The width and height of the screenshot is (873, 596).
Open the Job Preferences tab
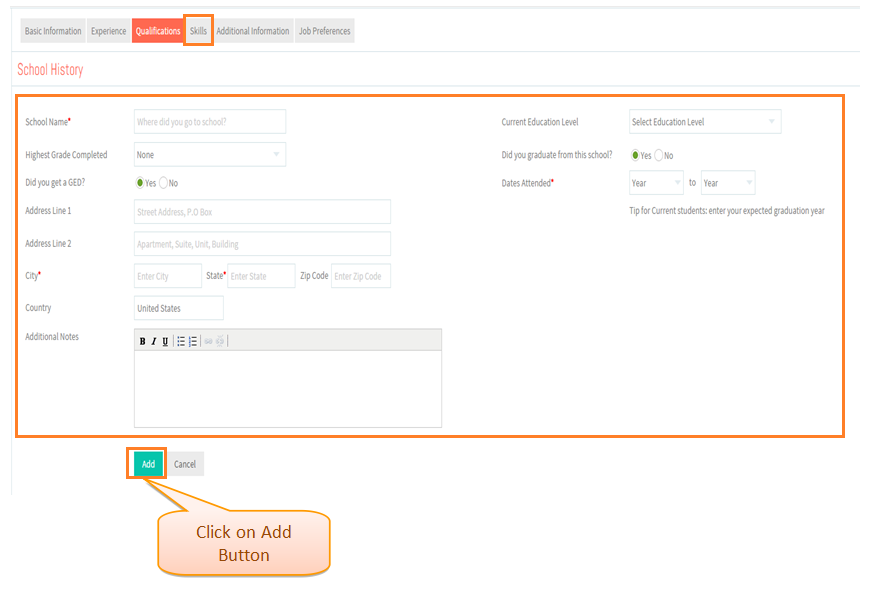325,31
